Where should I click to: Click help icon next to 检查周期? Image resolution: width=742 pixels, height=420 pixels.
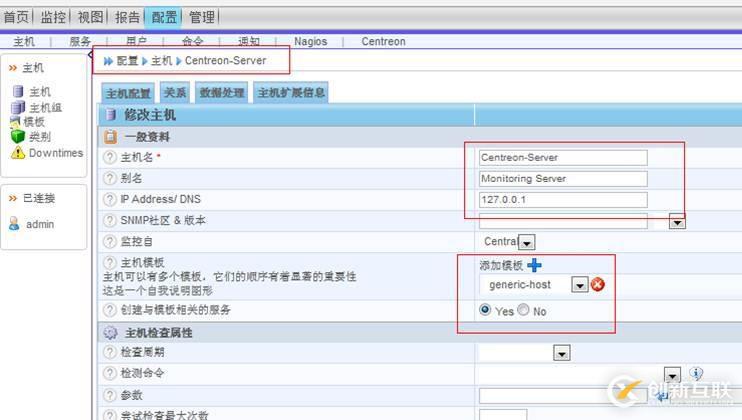[x=110, y=352]
